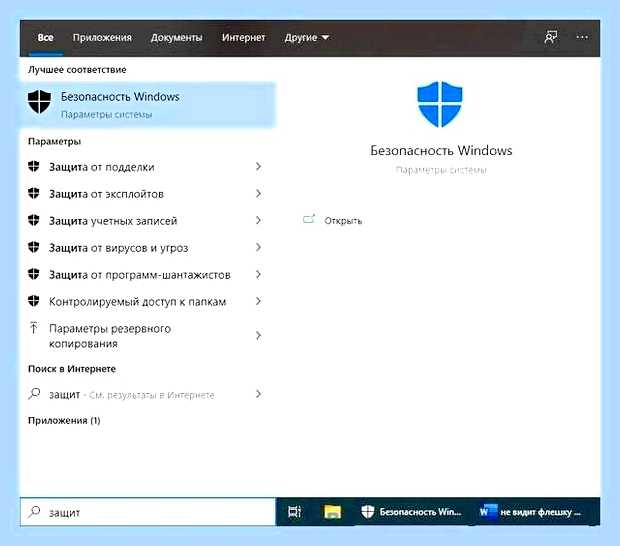Click Открыть in the preview pane
The width and height of the screenshot is (620, 546).
coord(343,221)
